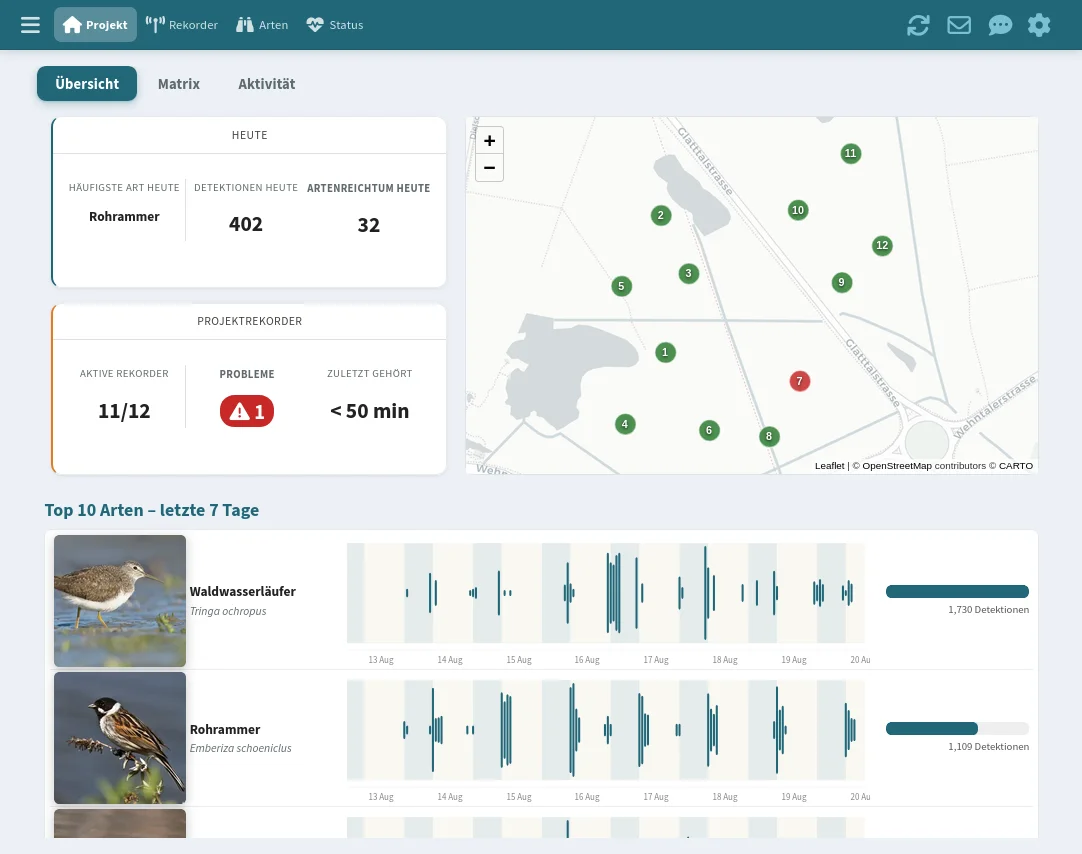Image resolution: width=1082 pixels, height=854 pixels.
Task: Open the Status section
Action: click(x=335, y=25)
